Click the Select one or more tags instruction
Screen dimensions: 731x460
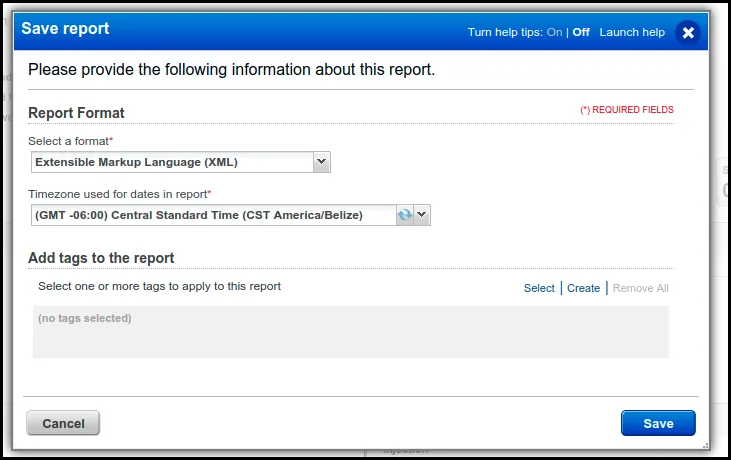pyautogui.click(x=159, y=286)
